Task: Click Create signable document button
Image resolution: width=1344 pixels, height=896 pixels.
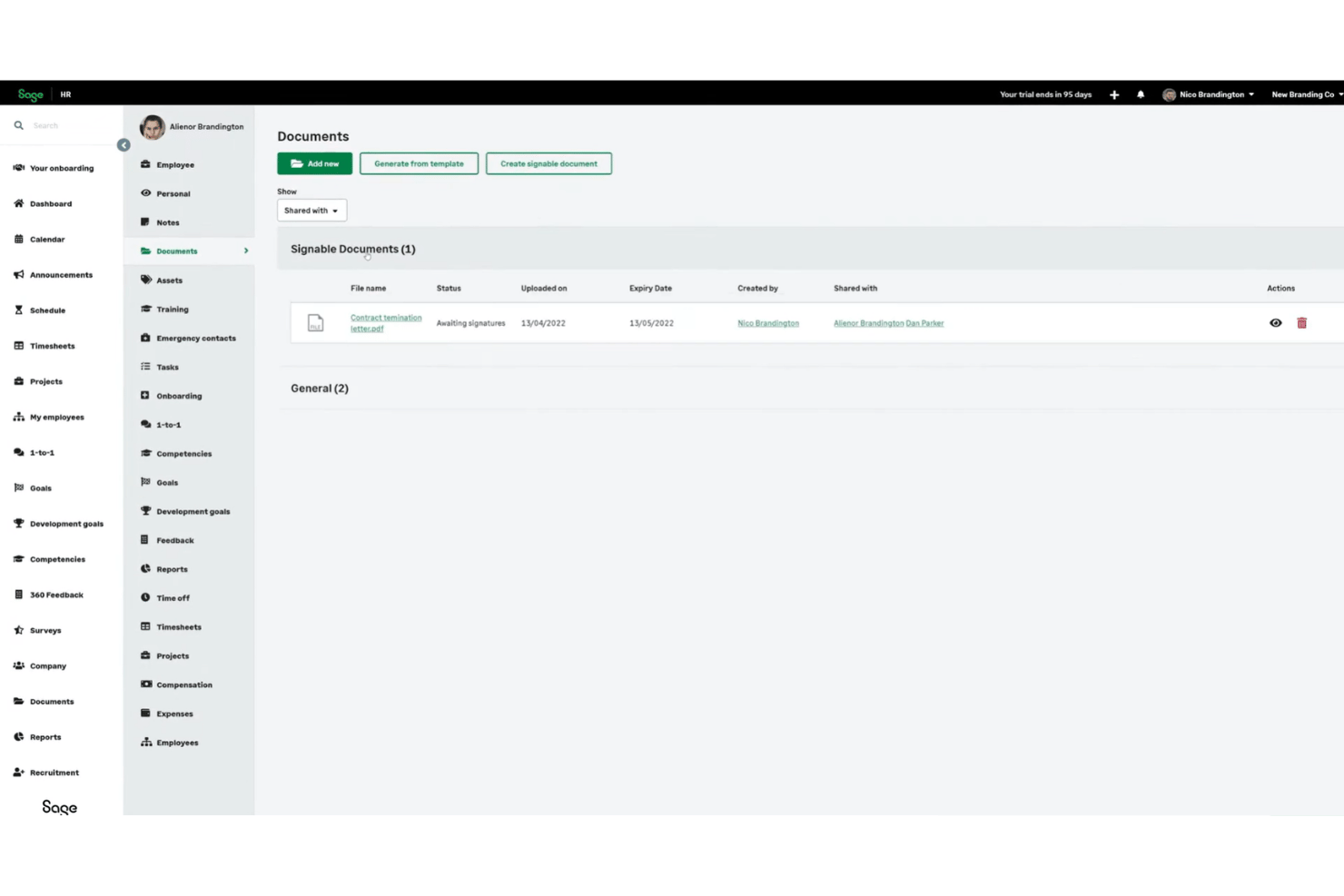Action: tap(548, 163)
